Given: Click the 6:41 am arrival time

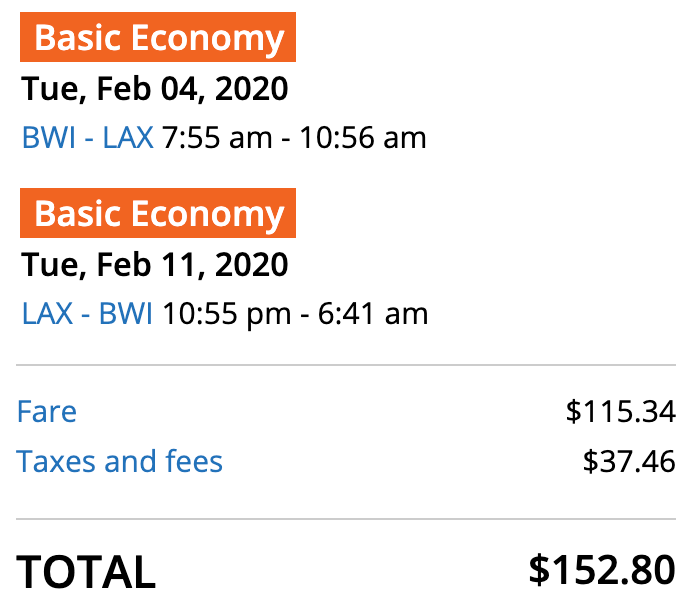Looking at the screenshot, I should pyautogui.click(x=373, y=314).
